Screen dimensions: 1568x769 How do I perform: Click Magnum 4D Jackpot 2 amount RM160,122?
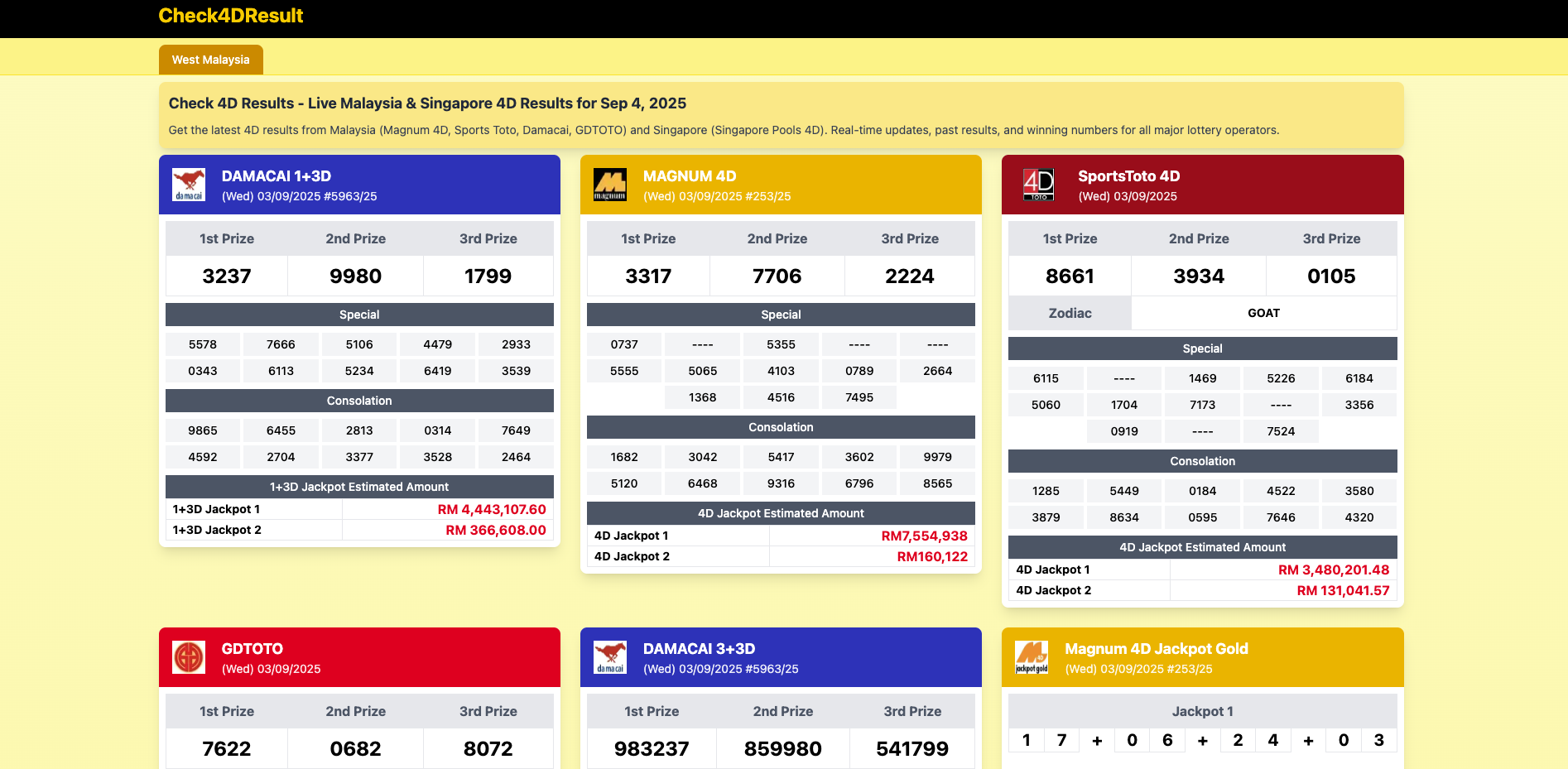coord(931,557)
